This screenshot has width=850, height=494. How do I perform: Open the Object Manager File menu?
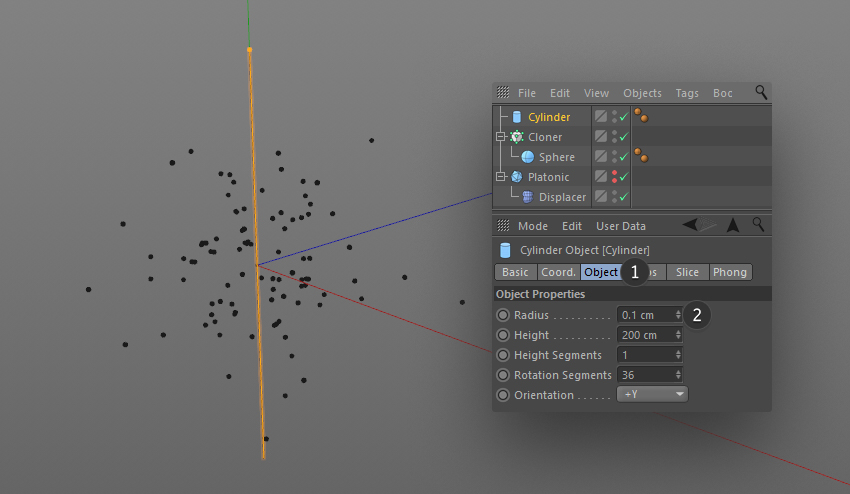tap(526, 93)
